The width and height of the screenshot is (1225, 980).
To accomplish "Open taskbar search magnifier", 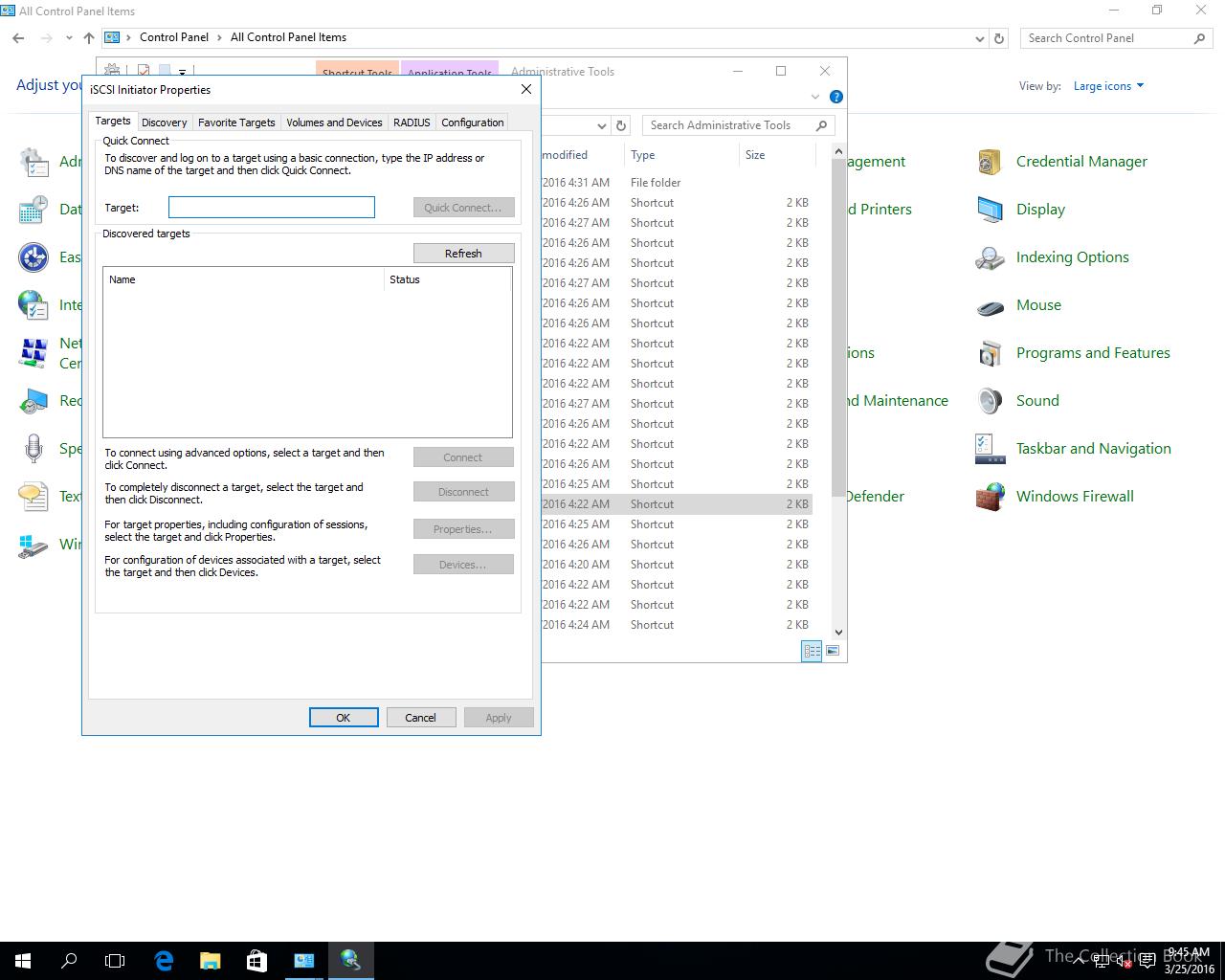I will tap(69, 960).
